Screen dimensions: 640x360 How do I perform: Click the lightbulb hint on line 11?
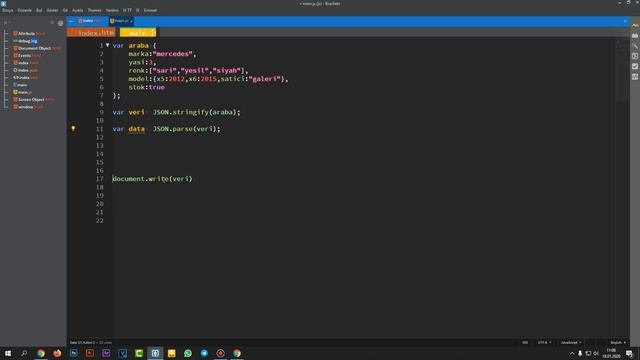tap(73, 129)
